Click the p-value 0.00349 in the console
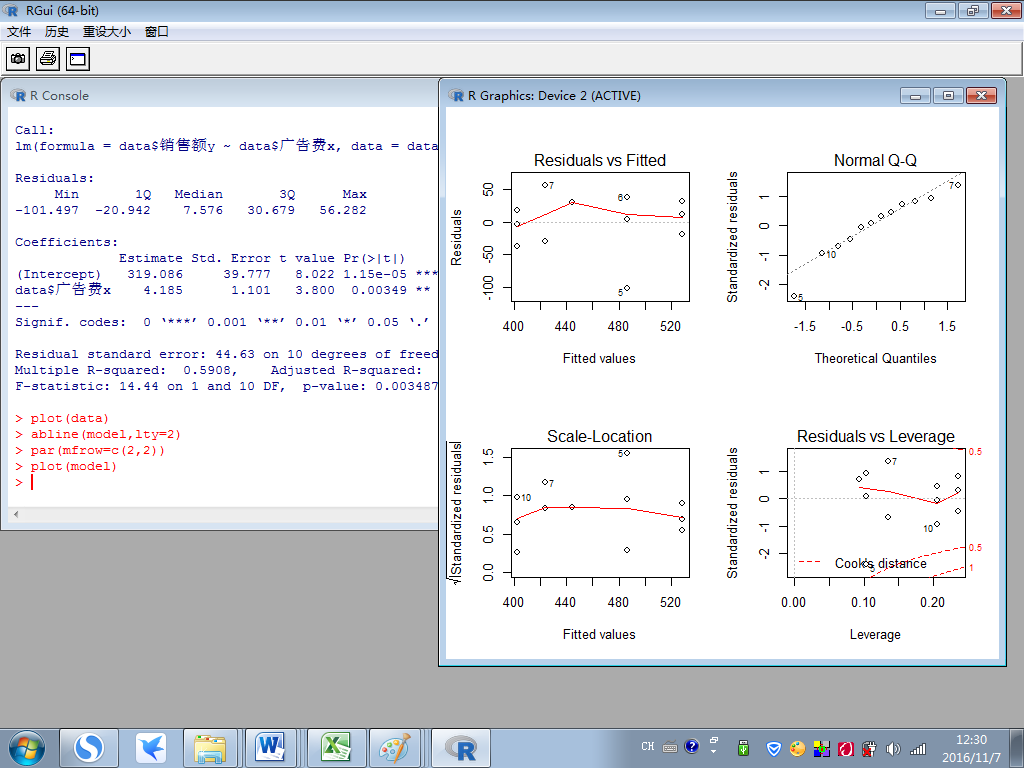Screen dimensions: 1024x768 379,290
